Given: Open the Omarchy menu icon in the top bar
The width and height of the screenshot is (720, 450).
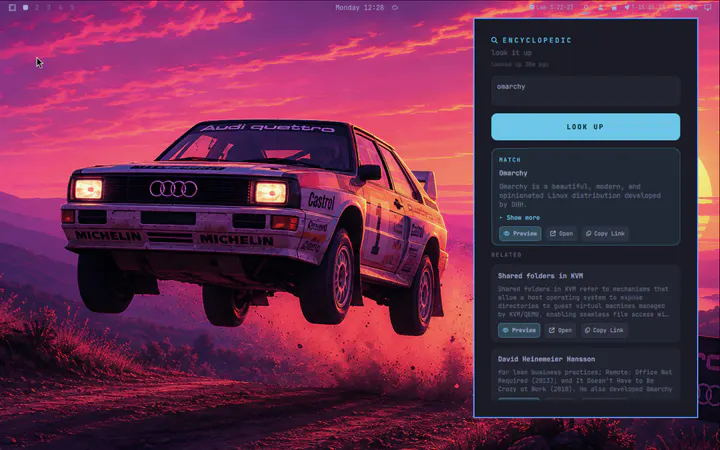Looking at the screenshot, I should tap(12, 7).
